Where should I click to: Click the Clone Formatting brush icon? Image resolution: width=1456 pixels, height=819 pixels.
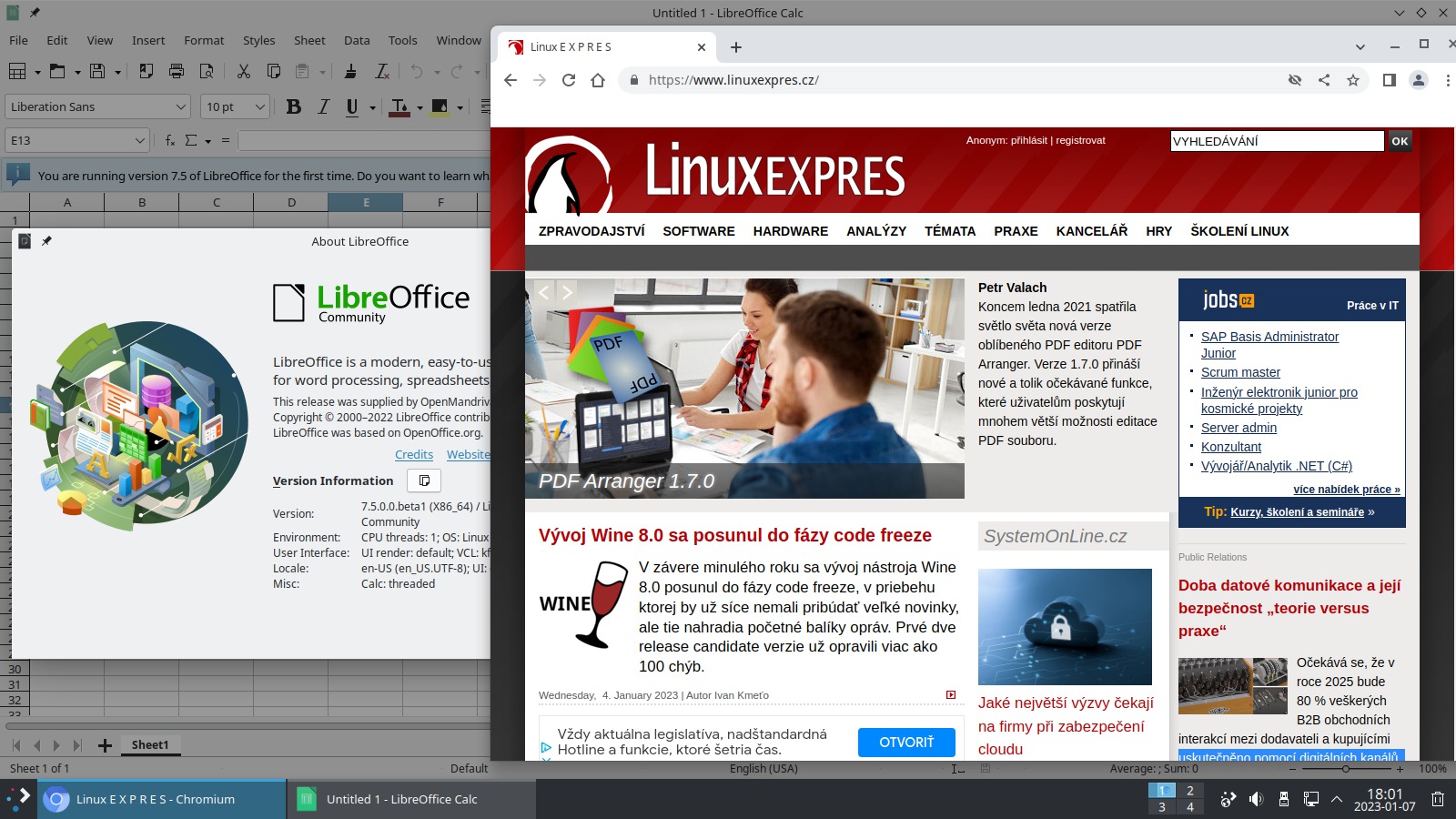pos(350,71)
